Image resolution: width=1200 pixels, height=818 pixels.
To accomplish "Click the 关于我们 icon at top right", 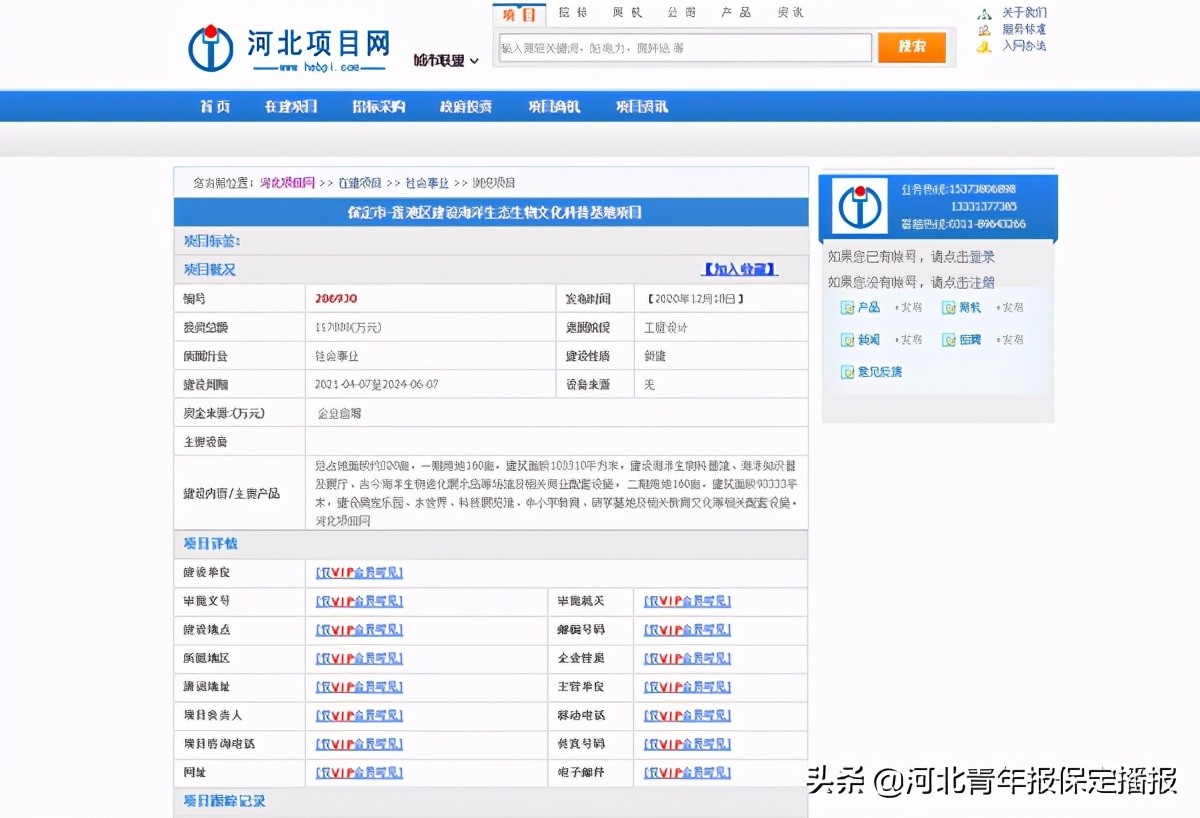I will click(x=984, y=13).
